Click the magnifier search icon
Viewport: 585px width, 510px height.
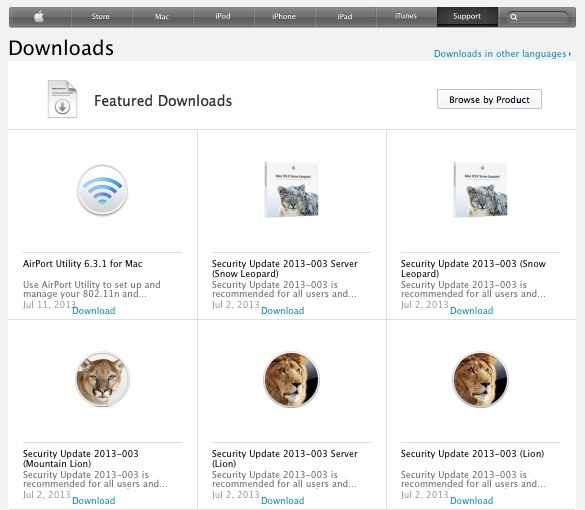click(x=514, y=17)
